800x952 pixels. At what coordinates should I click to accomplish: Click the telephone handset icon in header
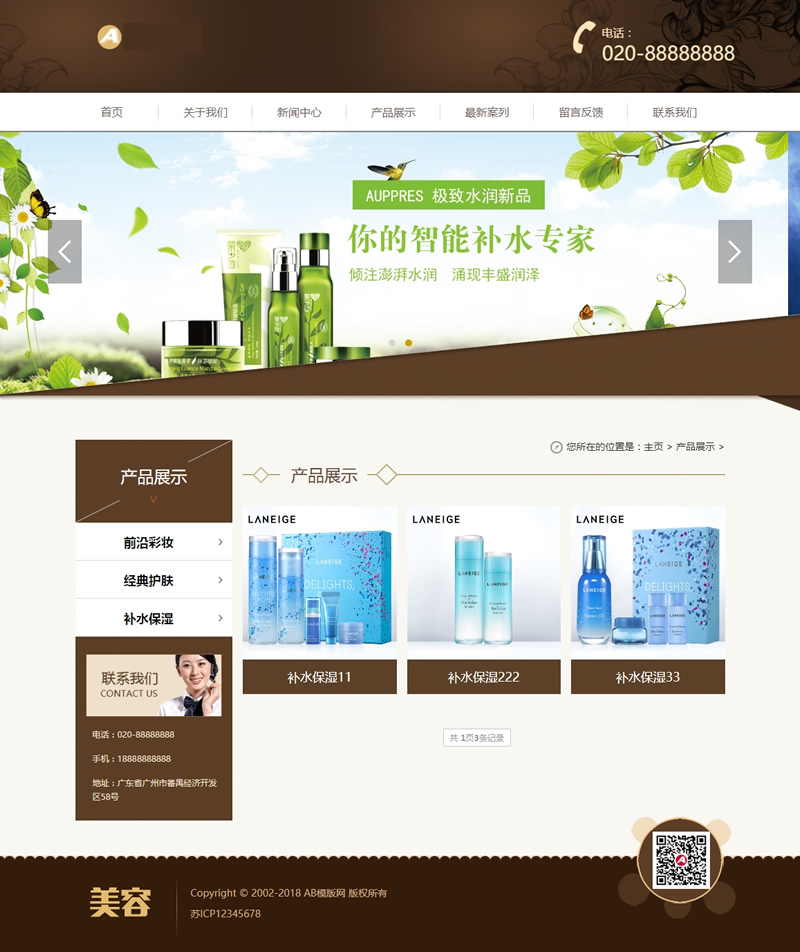pyautogui.click(x=584, y=37)
